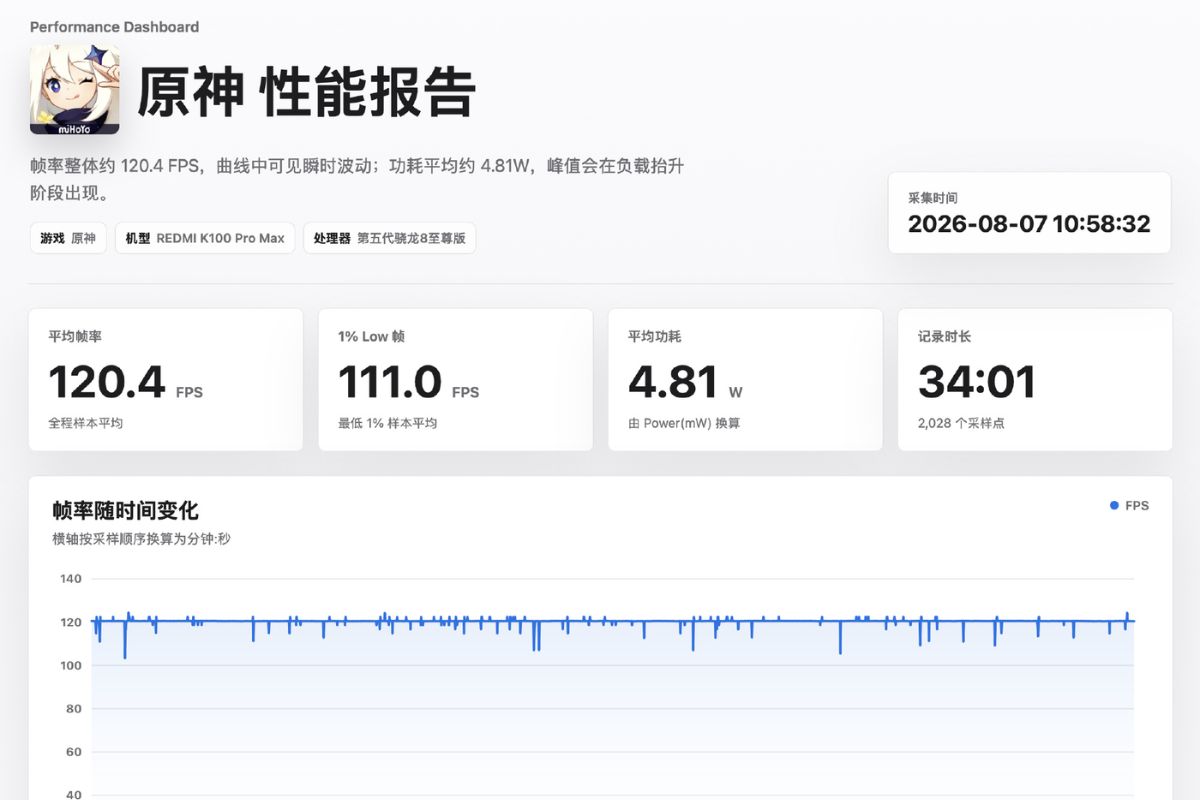Click the 111.0 FPS value

point(408,382)
